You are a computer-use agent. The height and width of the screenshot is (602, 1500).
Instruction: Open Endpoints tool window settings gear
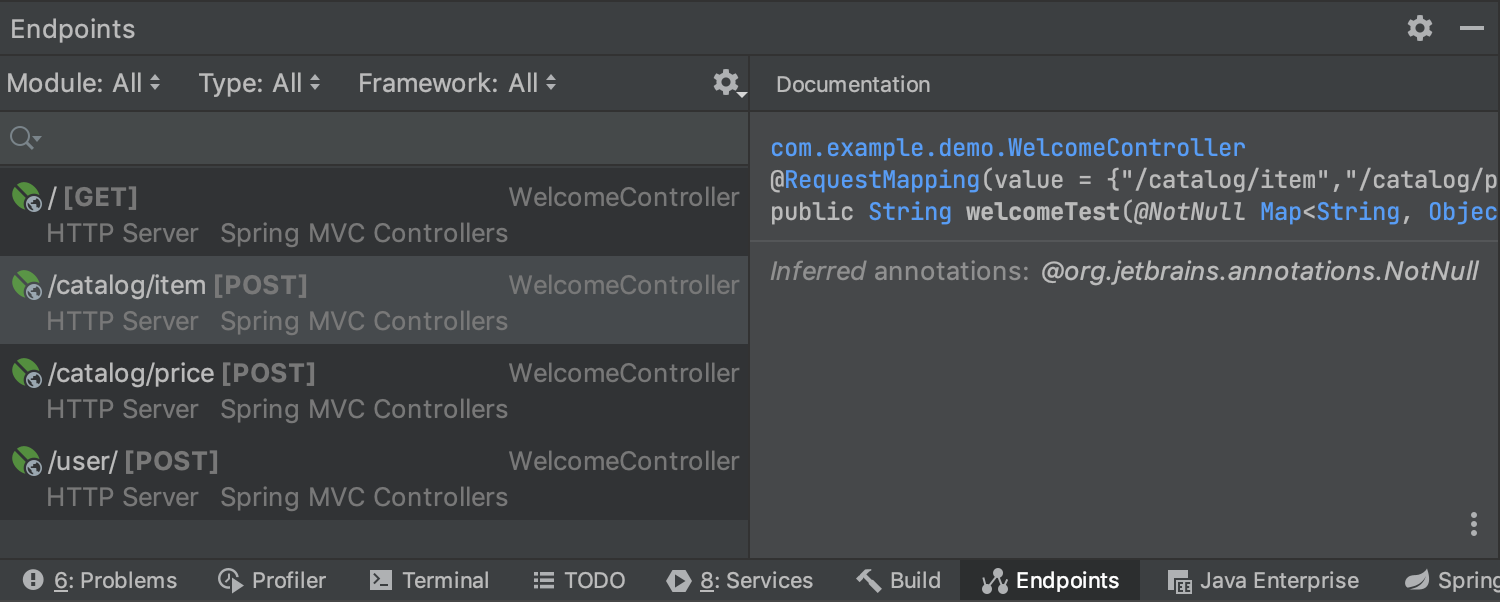(x=1420, y=28)
